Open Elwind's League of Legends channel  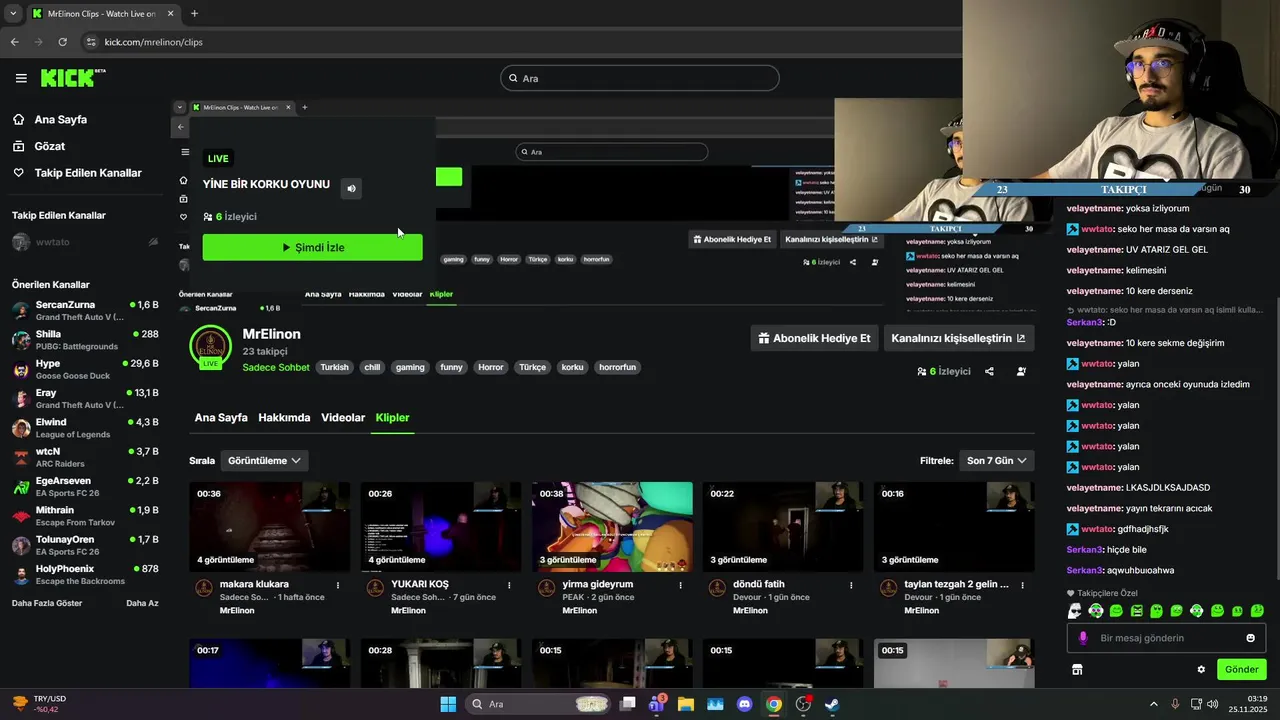point(85,428)
